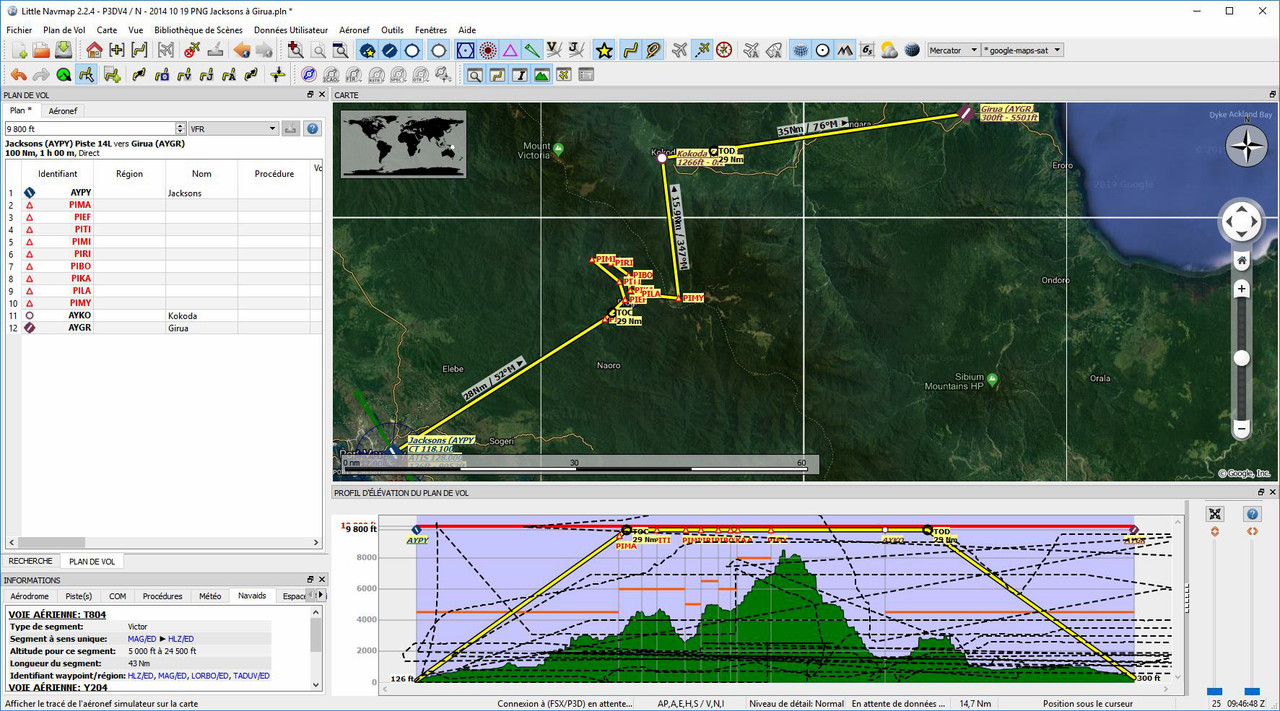This screenshot has height=711, width=1280.
Task: Click the map zoom in plus button
Action: click(1241, 289)
